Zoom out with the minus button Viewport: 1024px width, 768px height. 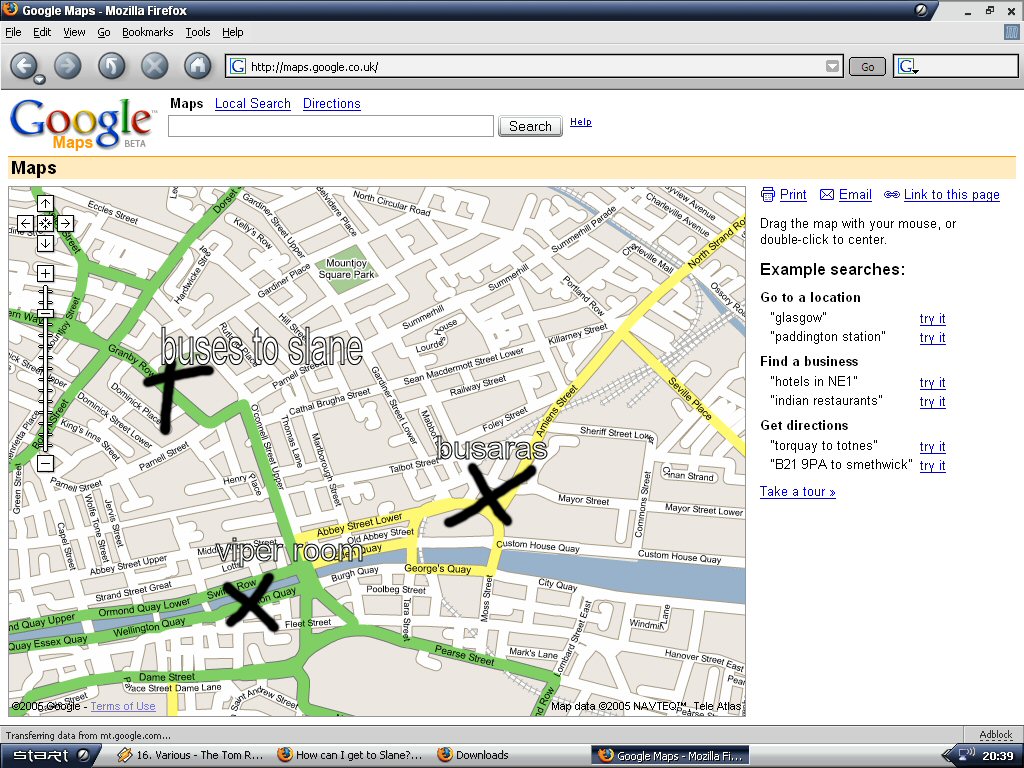pos(45,464)
